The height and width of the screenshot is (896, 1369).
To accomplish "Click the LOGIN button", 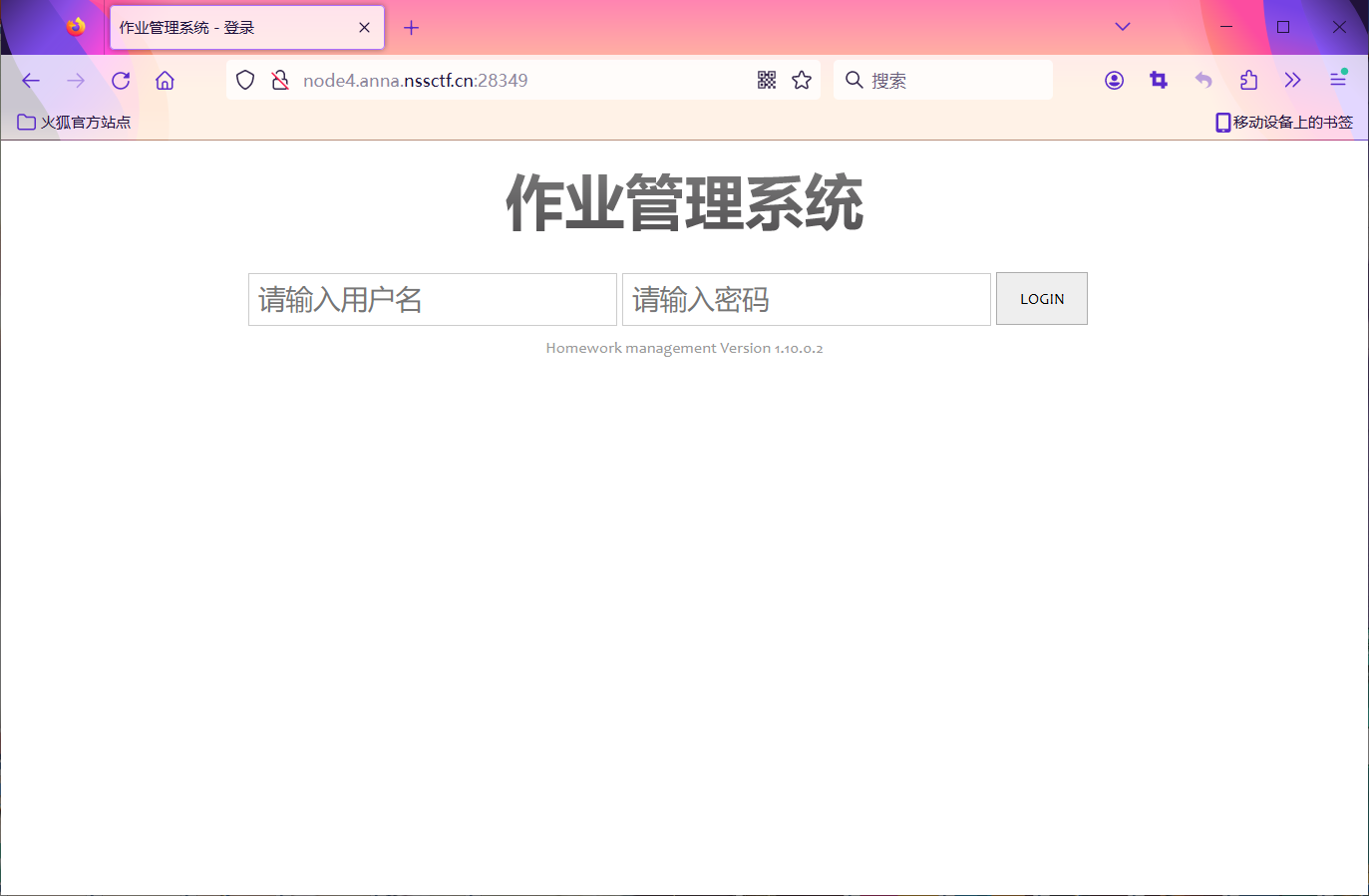I will coord(1041,299).
